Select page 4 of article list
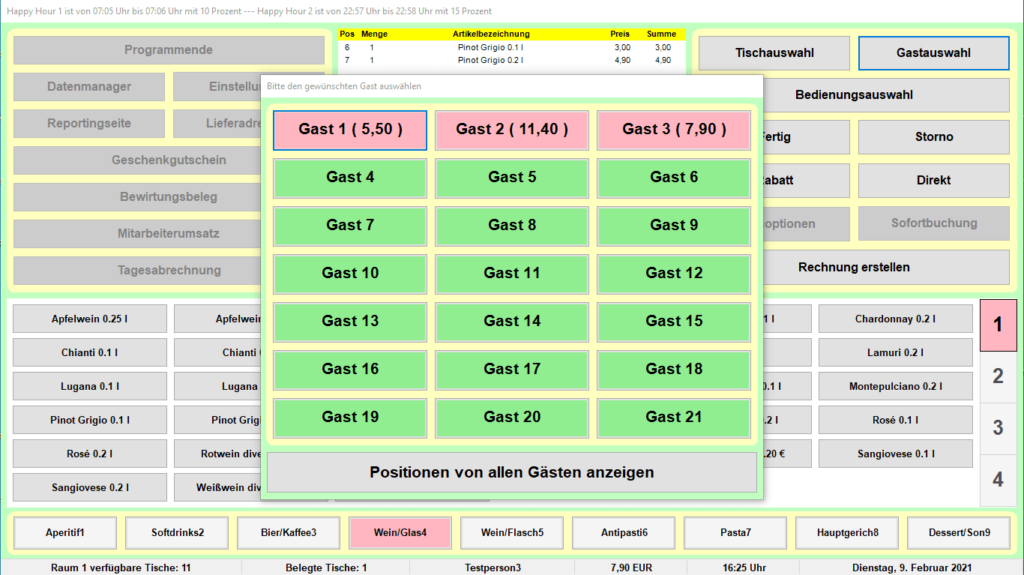Screen dimensions: 1024x575 point(998,480)
